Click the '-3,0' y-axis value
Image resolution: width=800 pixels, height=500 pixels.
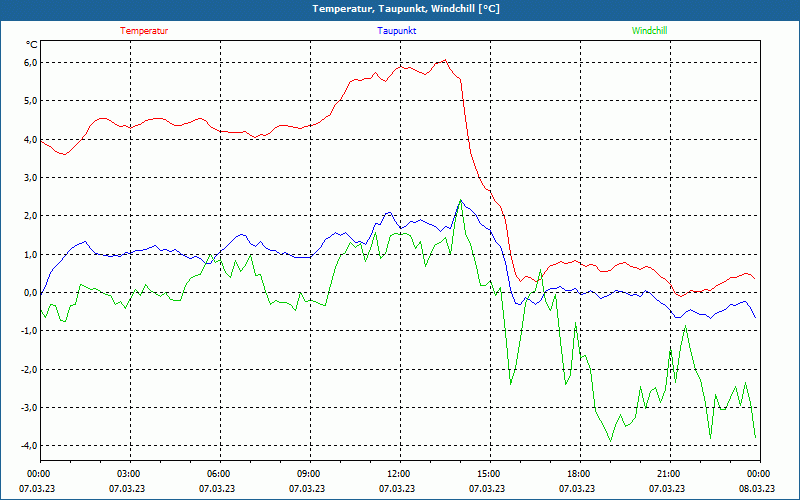pyautogui.click(x=29, y=407)
